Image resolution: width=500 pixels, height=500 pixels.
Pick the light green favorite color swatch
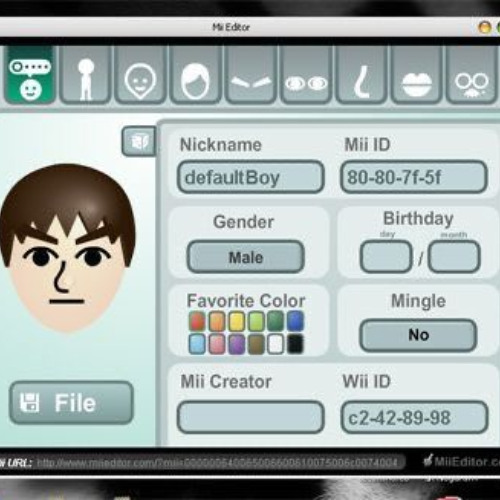tap(256, 321)
